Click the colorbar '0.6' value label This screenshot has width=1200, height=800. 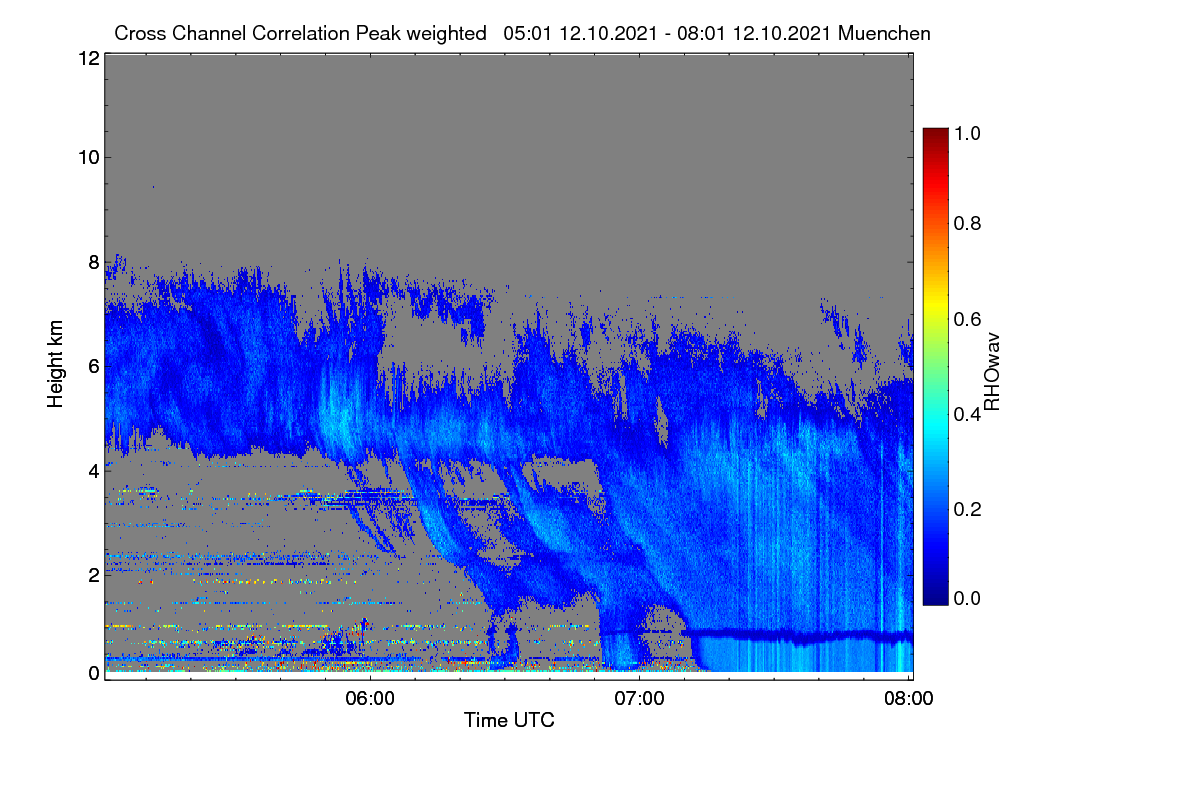click(x=967, y=318)
